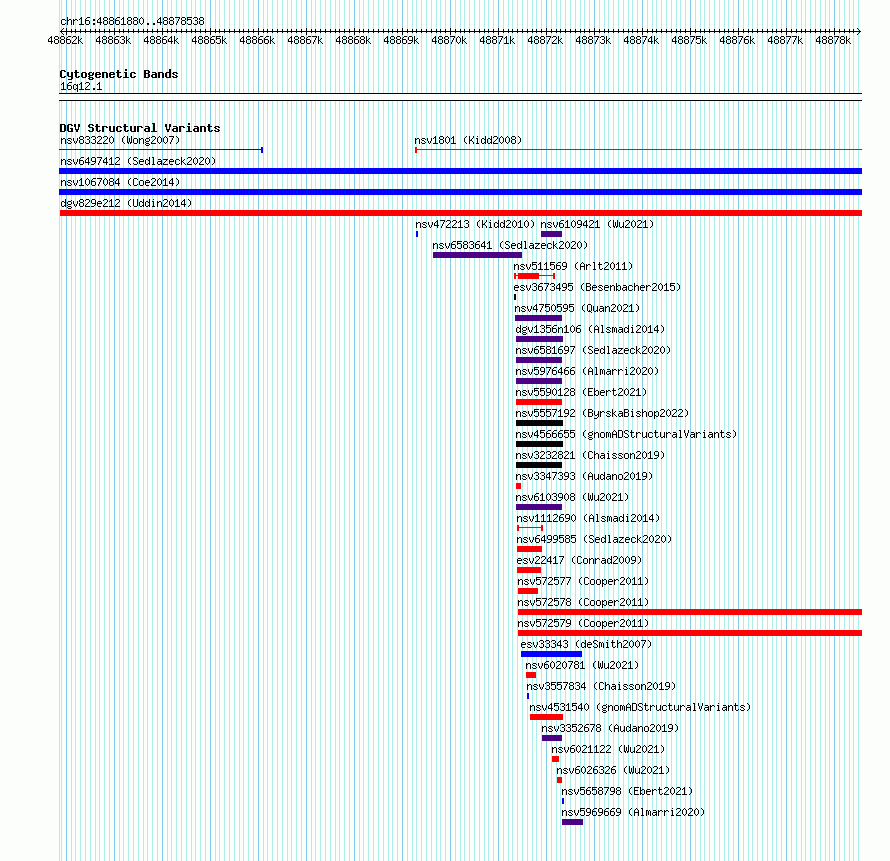
Task: Click nsv4566655 (gnomADStructuralVariants) label
Action: (x=626, y=434)
